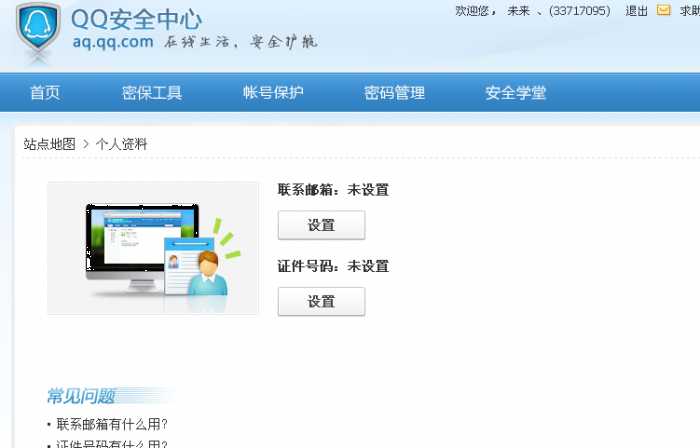The height and width of the screenshot is (448, 700).
Task: Click the 常见问题 heading
Action: [81, 396]
